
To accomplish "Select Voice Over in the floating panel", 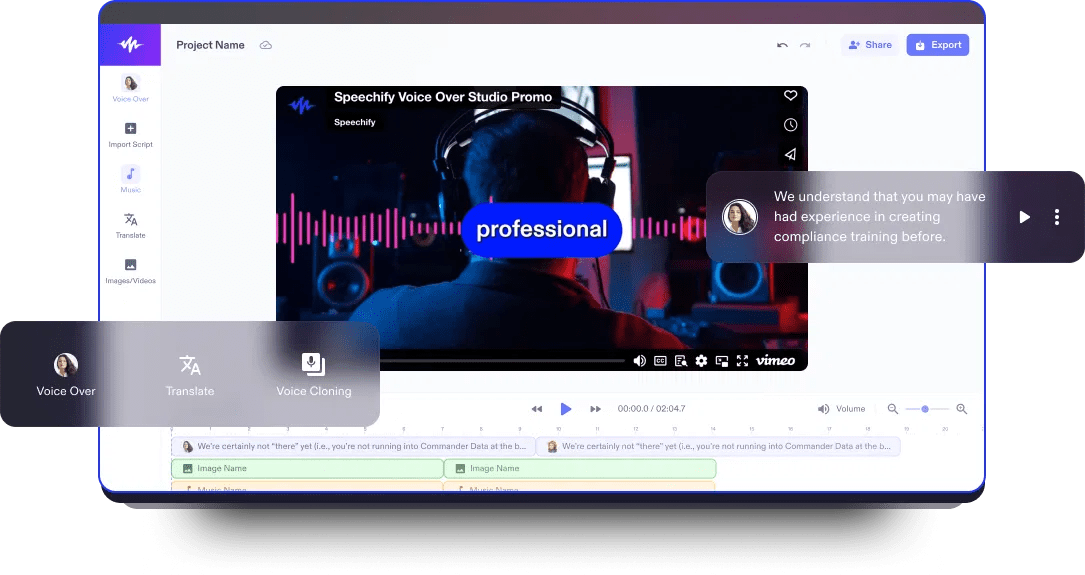I will (66, 374).
